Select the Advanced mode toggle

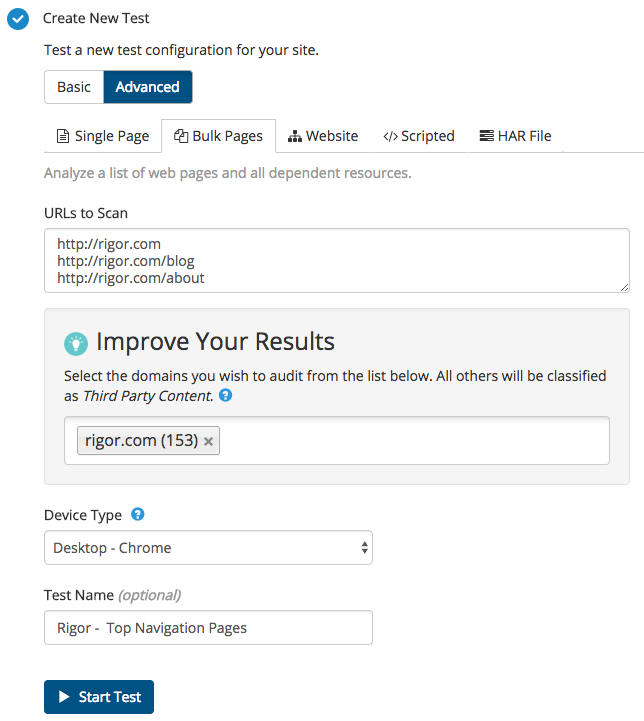pyautogui.click(x=148, y=87)
